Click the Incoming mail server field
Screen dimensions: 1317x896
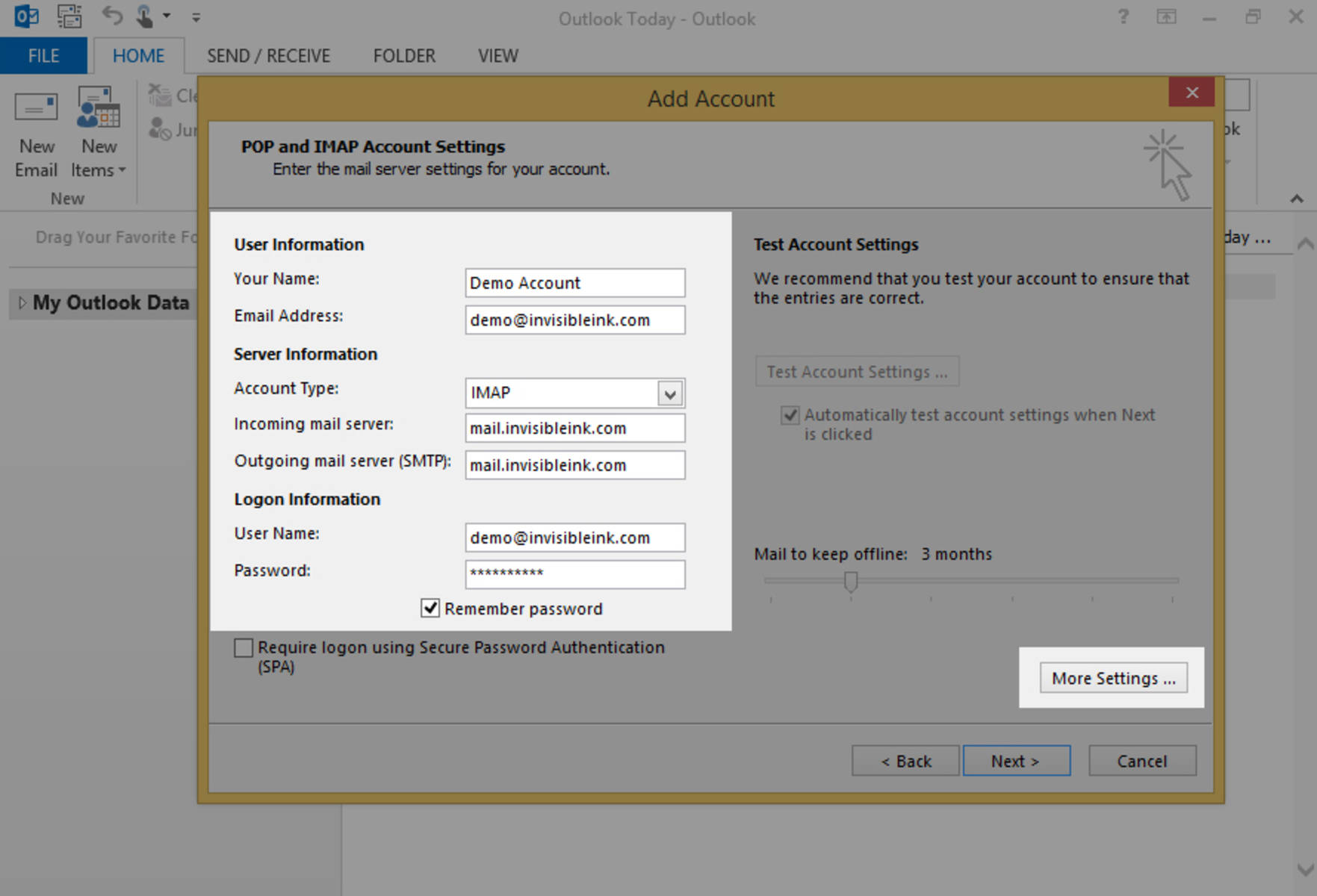(574, 429)
